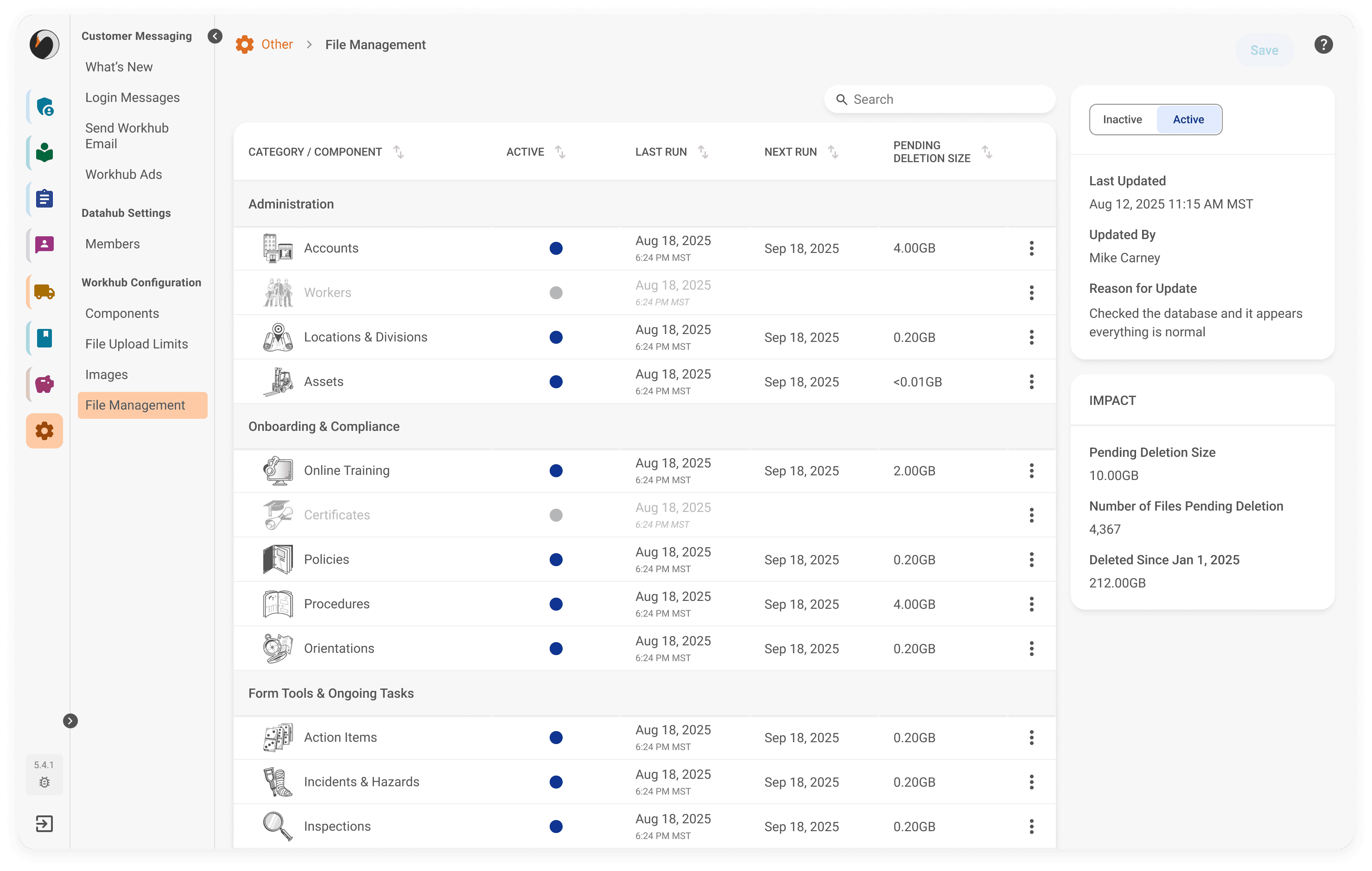Click the orange delivery truck sidebar icon

click(44, 292)
